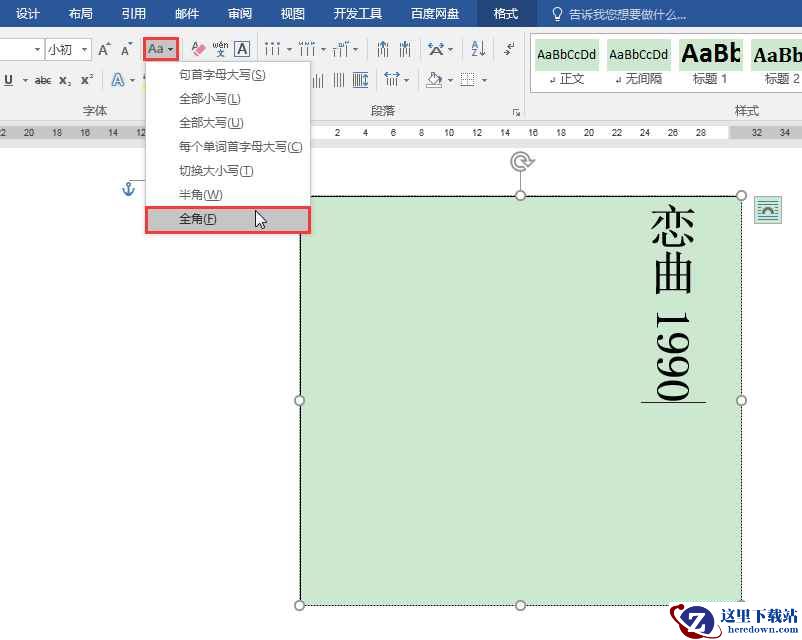Select 全角(F) menu item
The image size is (802, 640).
pyautogui.click(x=228, y=219)
